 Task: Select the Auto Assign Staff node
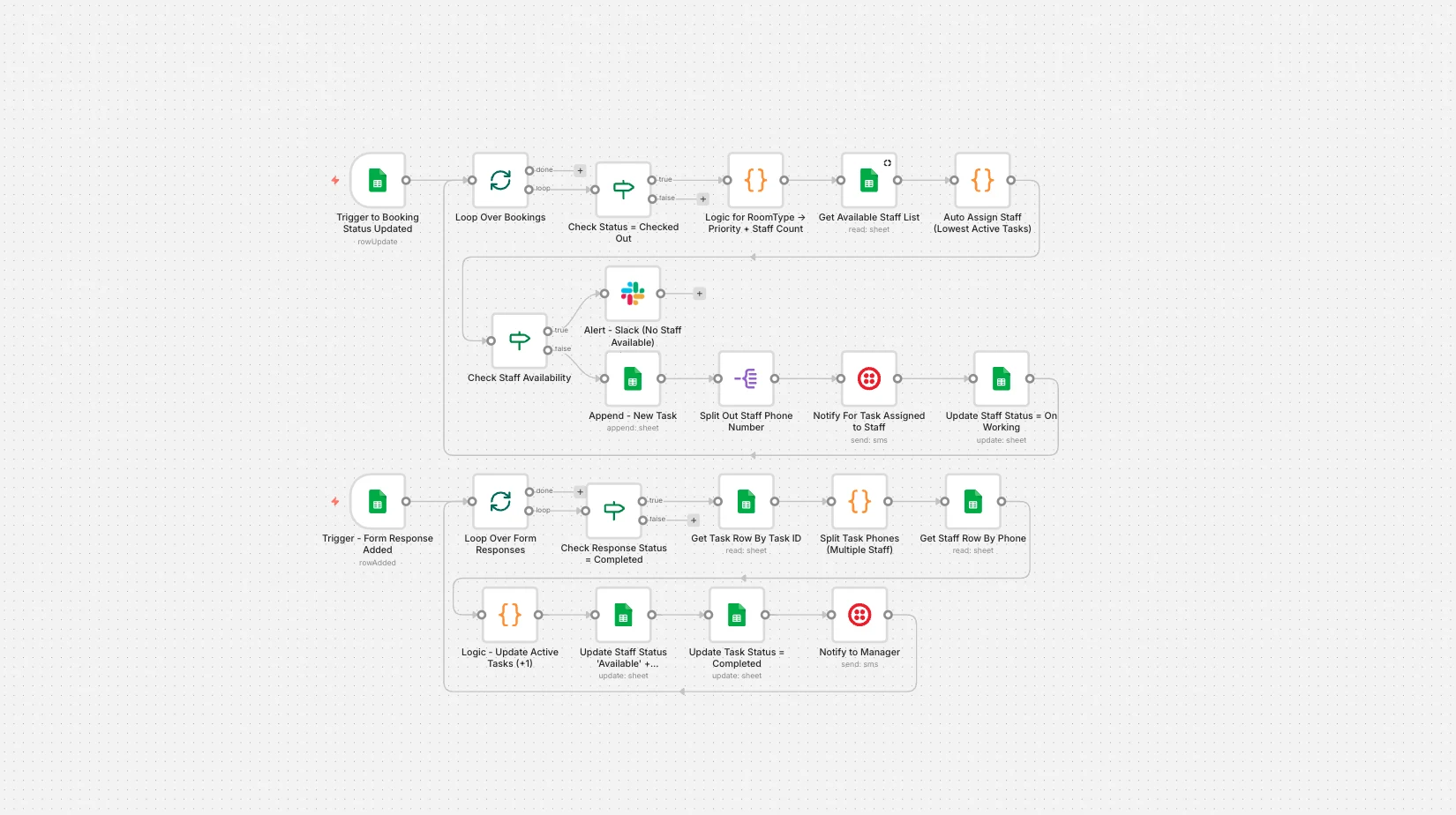coord(982,180)
